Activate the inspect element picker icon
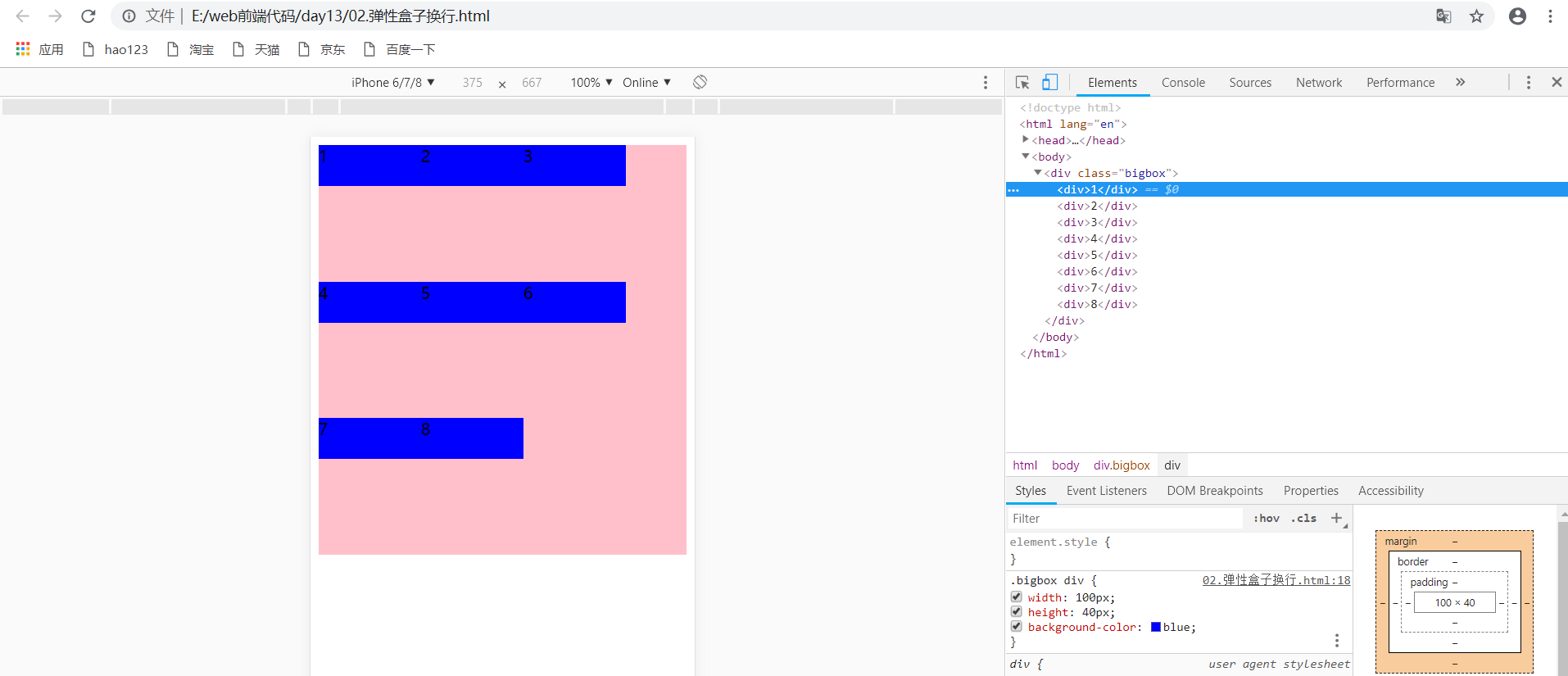 pos(1022,82)
